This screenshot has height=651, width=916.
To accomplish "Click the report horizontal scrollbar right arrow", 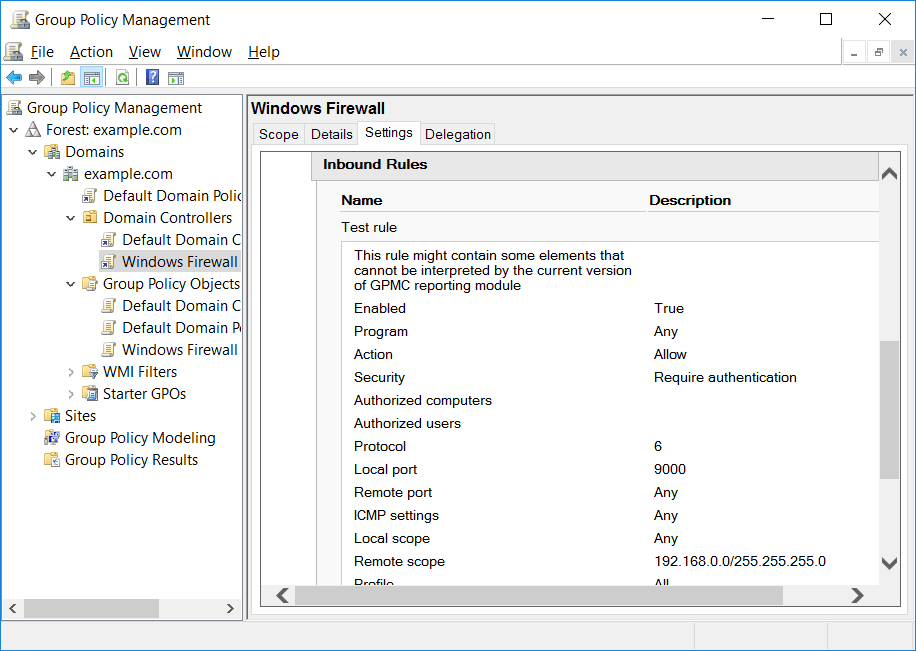I will point(857,595).
